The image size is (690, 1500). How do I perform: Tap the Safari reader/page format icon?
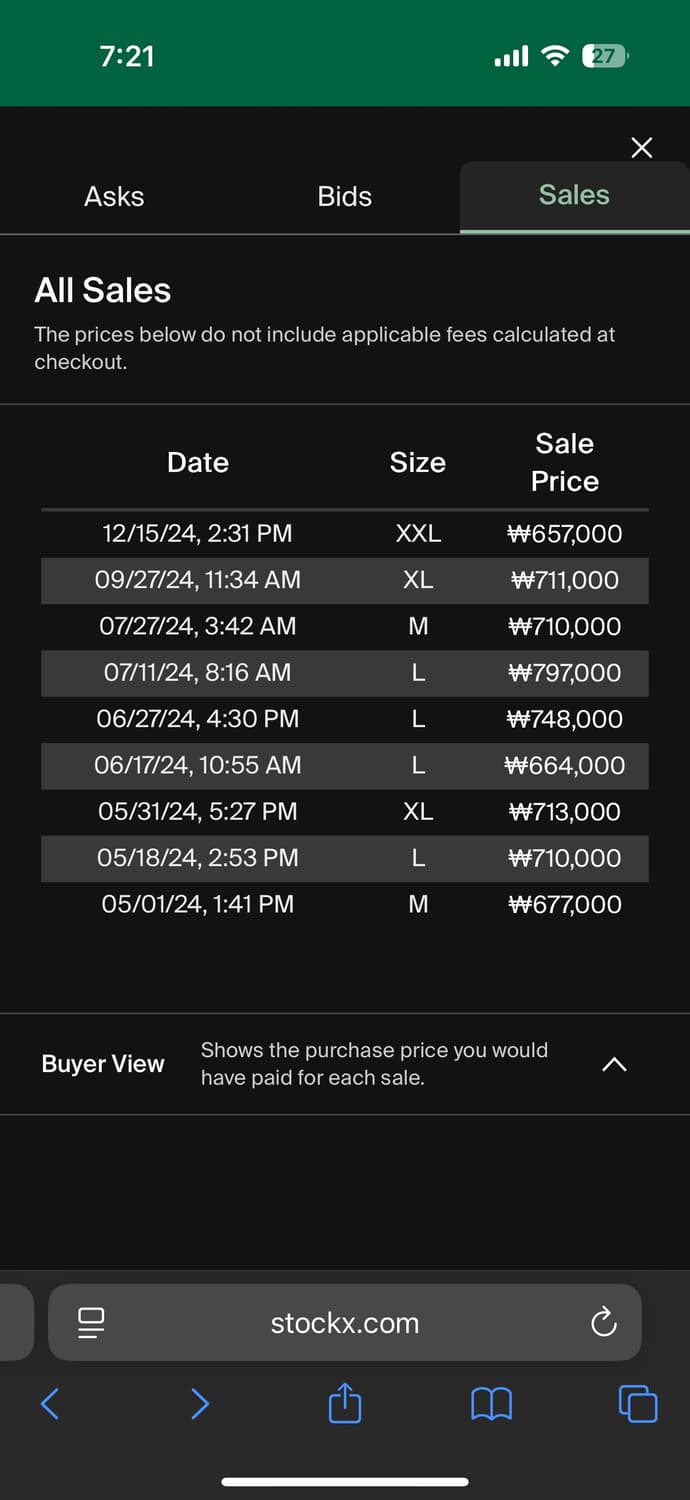(91, 1323)
